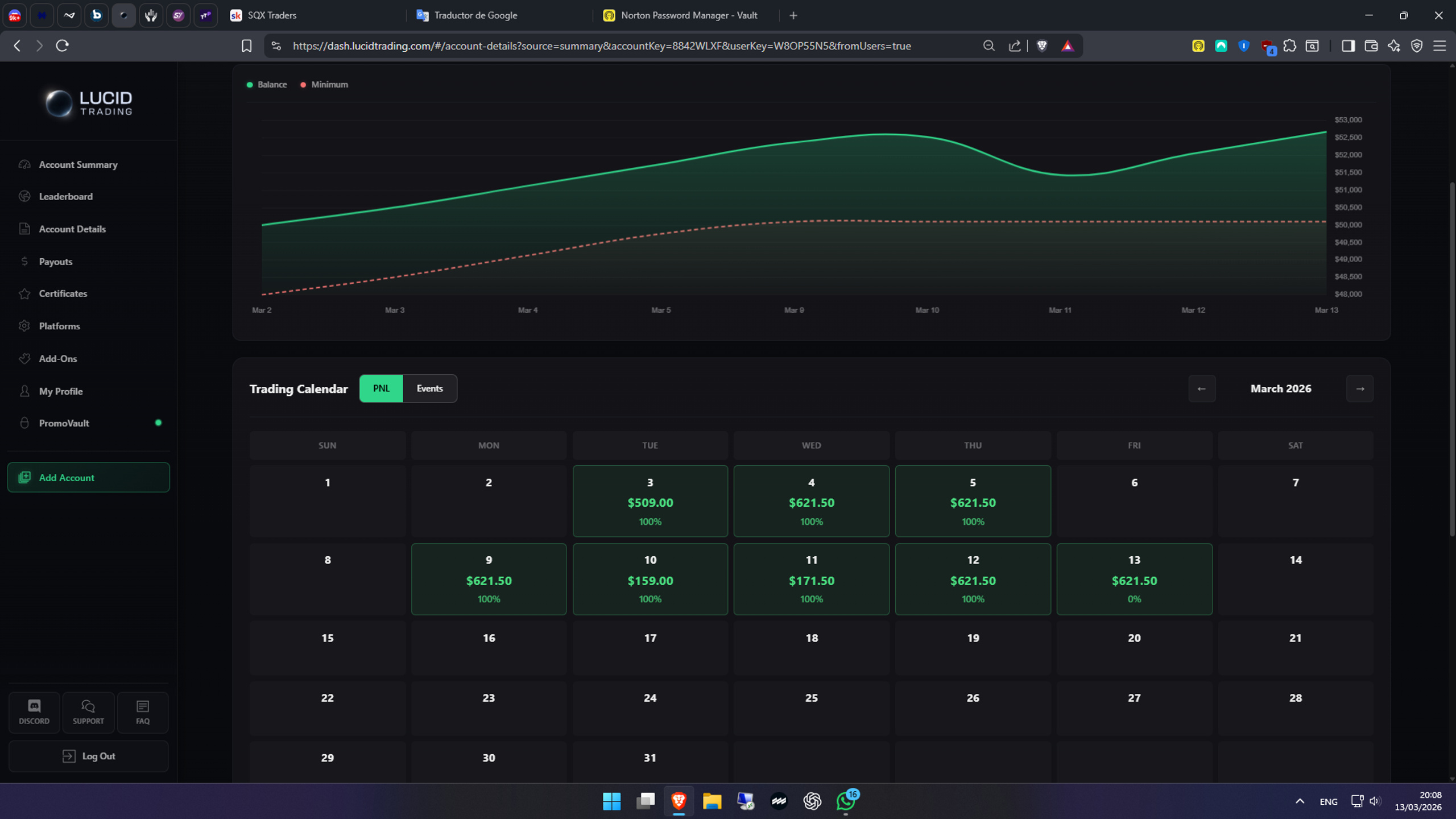Click the PromoVault lock icon

[x=24, y=423]
